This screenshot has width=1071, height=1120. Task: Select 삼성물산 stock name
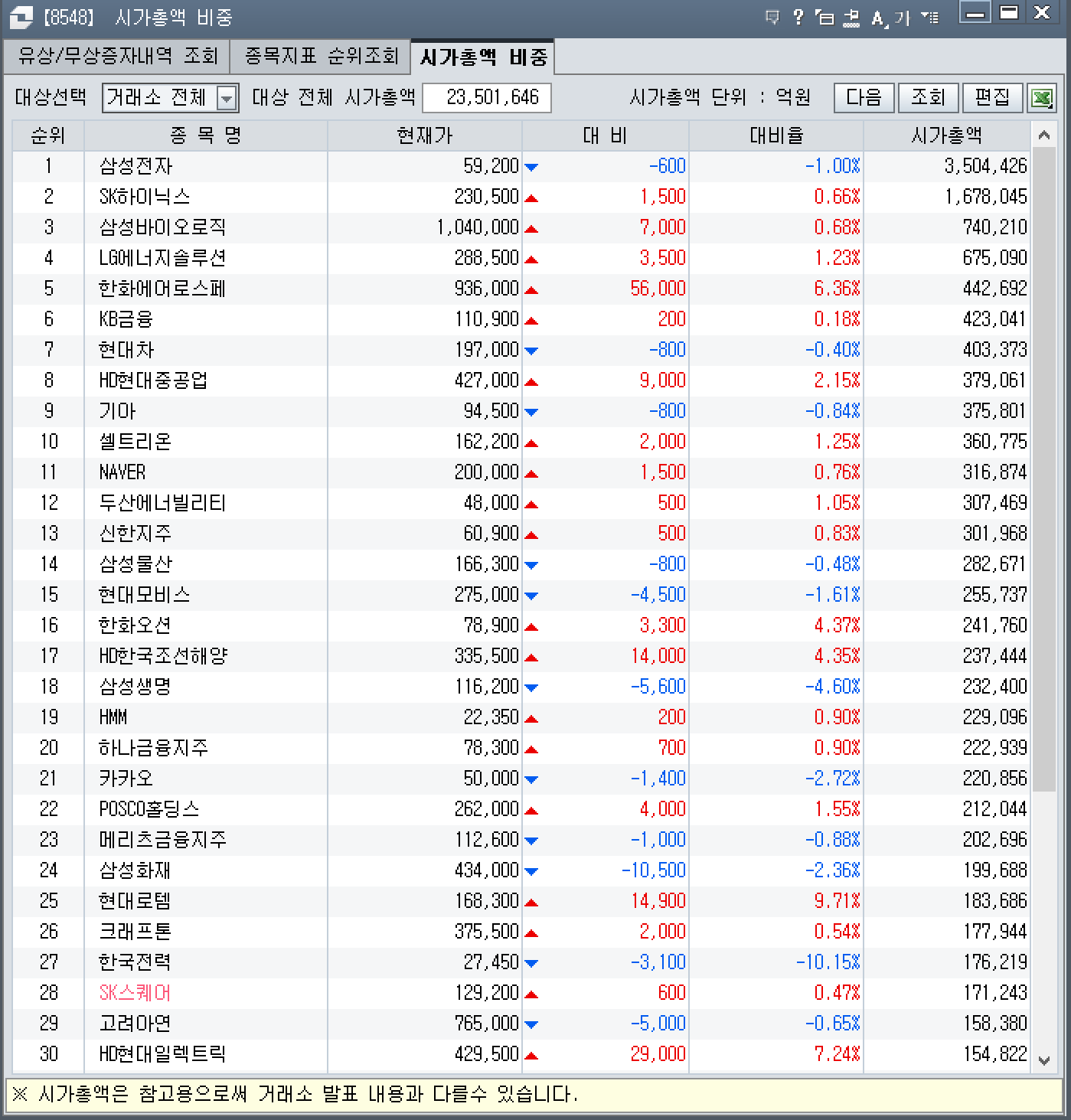point(136,564)
